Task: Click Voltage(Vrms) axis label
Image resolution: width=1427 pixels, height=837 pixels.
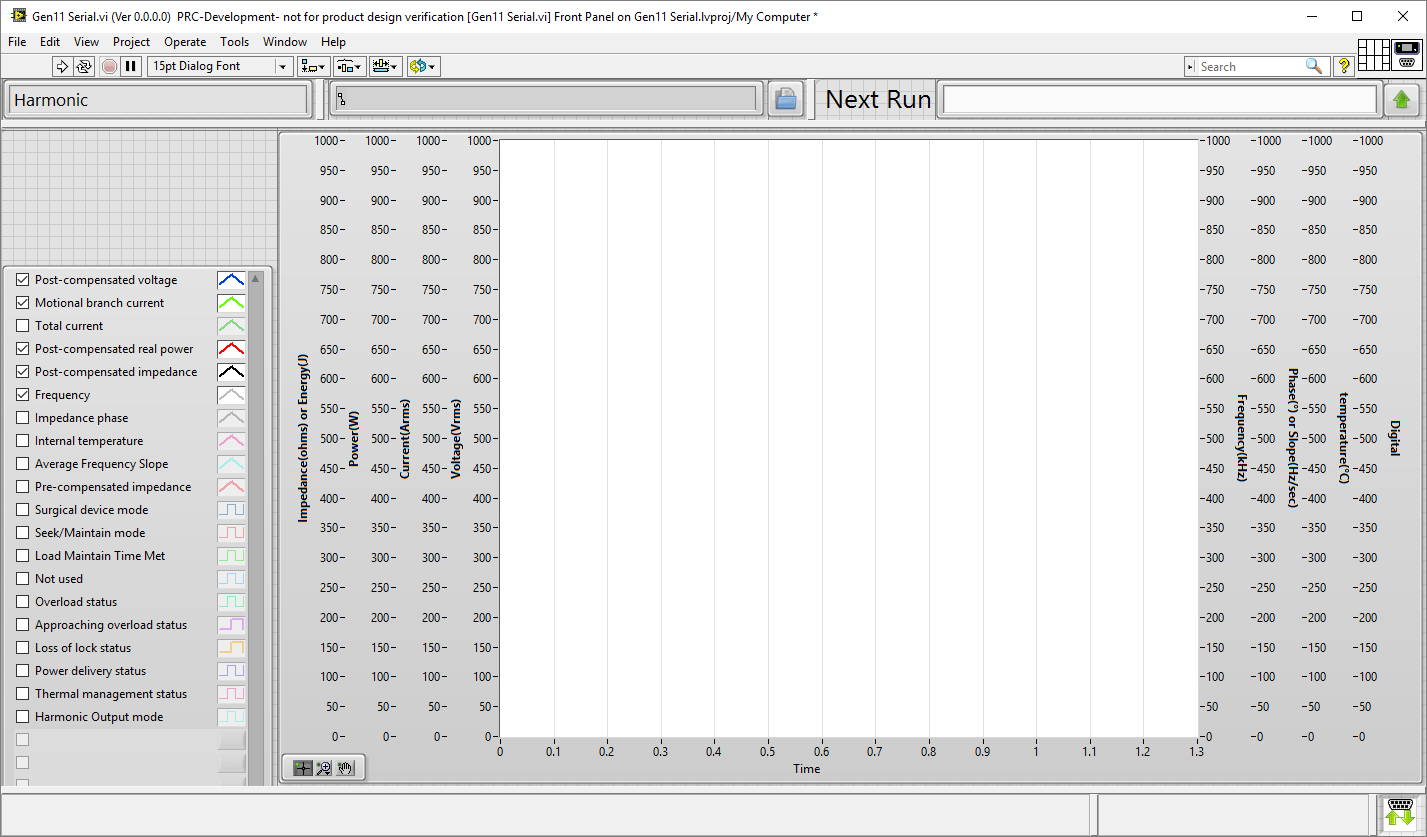Action: (456, 439)
